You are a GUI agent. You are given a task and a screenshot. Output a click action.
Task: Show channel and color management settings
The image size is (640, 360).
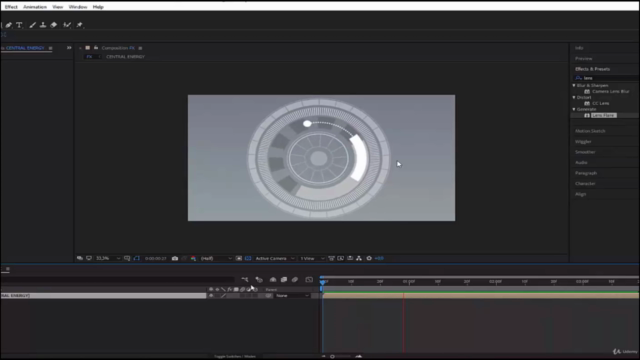coord(193,258)
